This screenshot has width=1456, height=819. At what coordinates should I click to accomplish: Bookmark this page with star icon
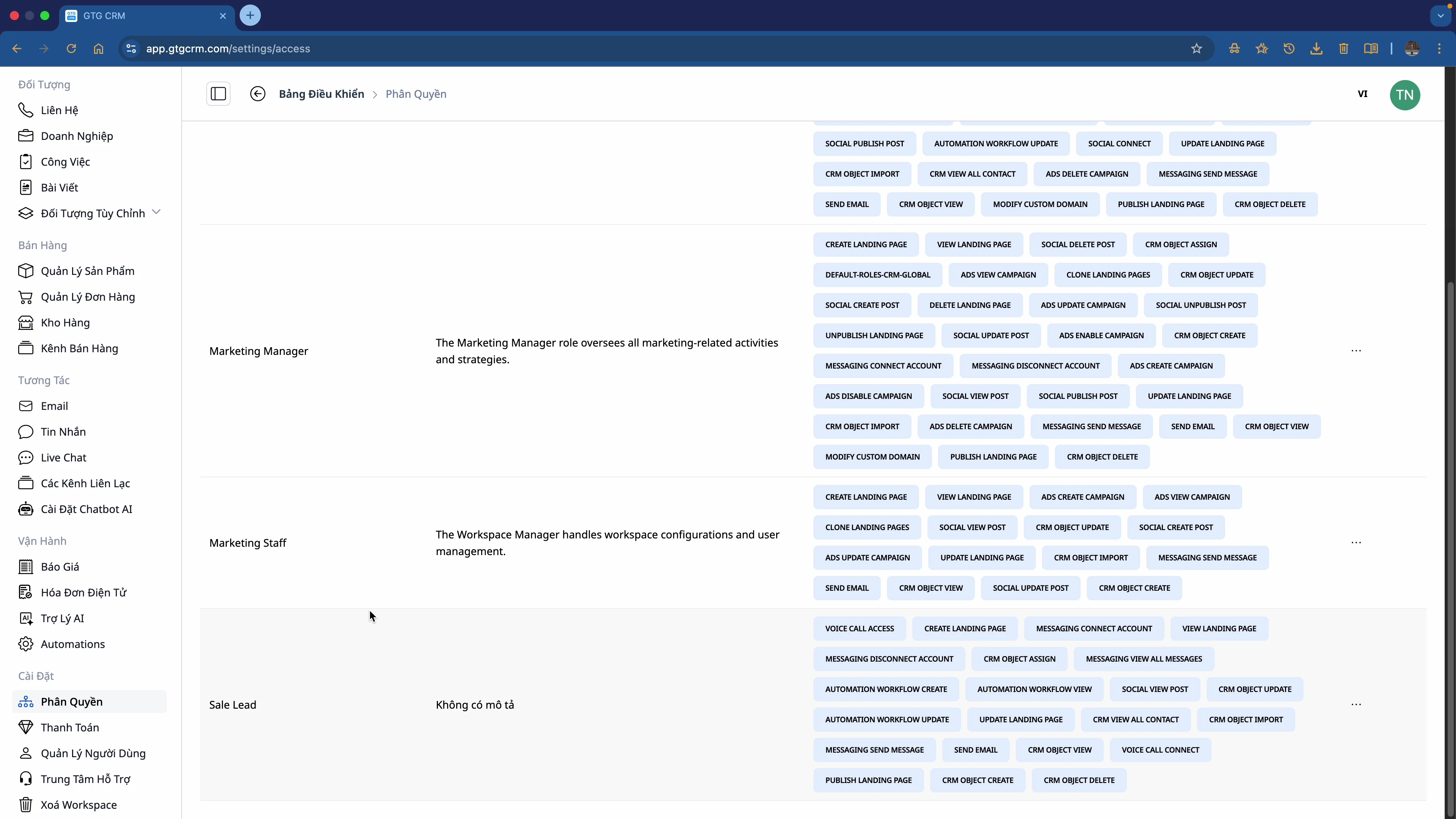pos(1196,49)
